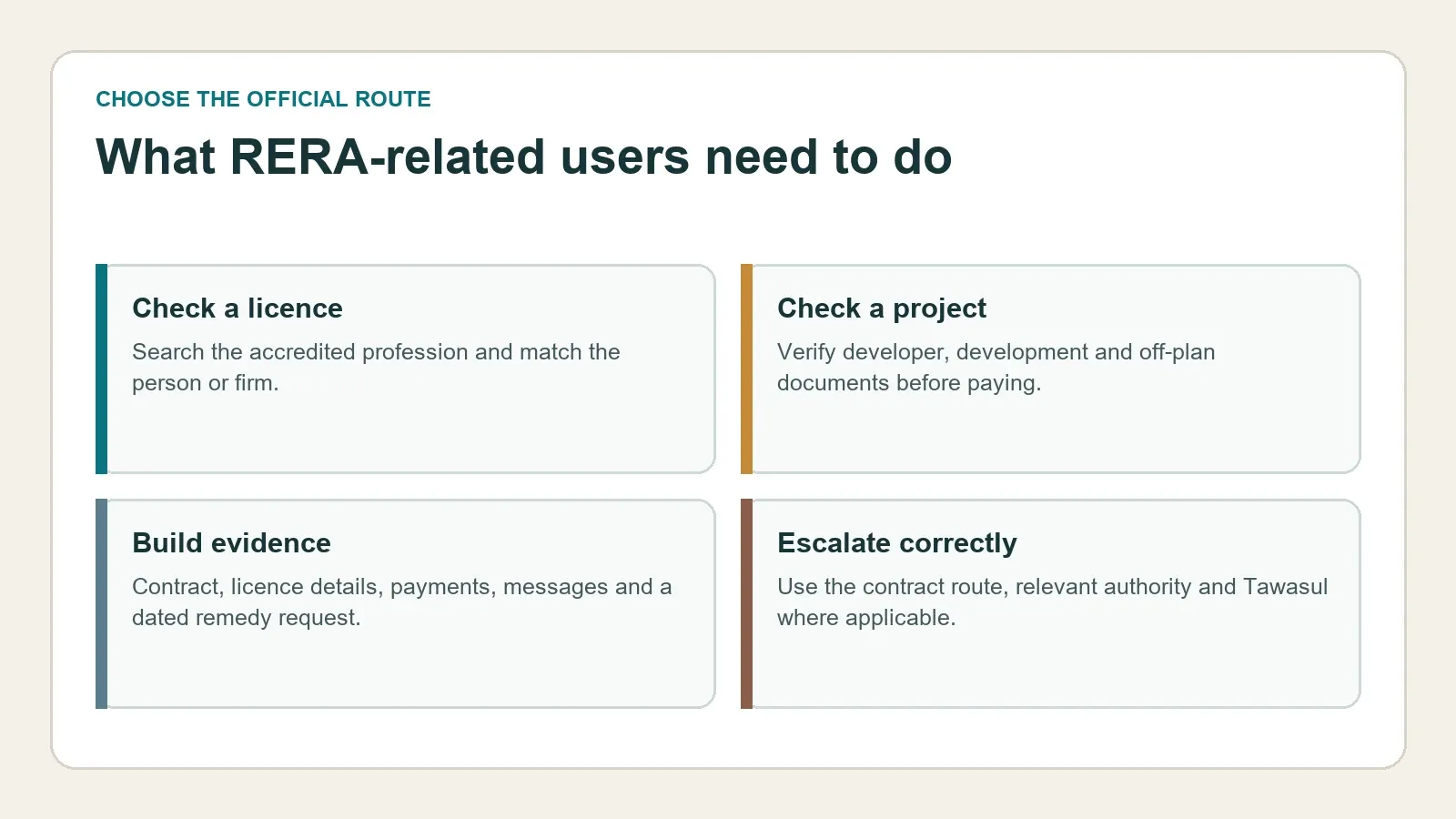Select 'Contract, licence details, payments, messages' description

click(x=402, y=602)
